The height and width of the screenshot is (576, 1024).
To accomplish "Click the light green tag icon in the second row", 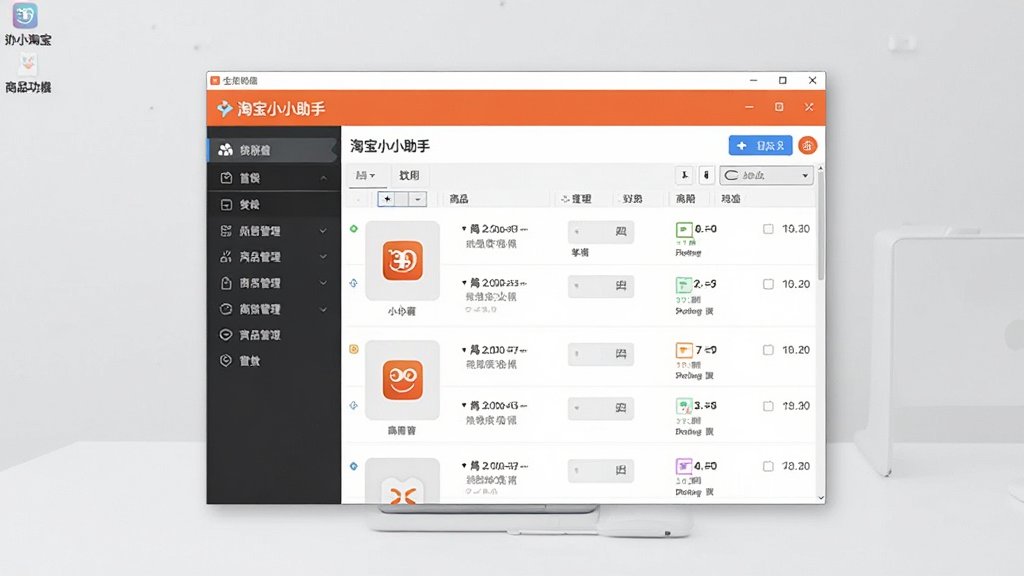I will [x=683, y=285].
